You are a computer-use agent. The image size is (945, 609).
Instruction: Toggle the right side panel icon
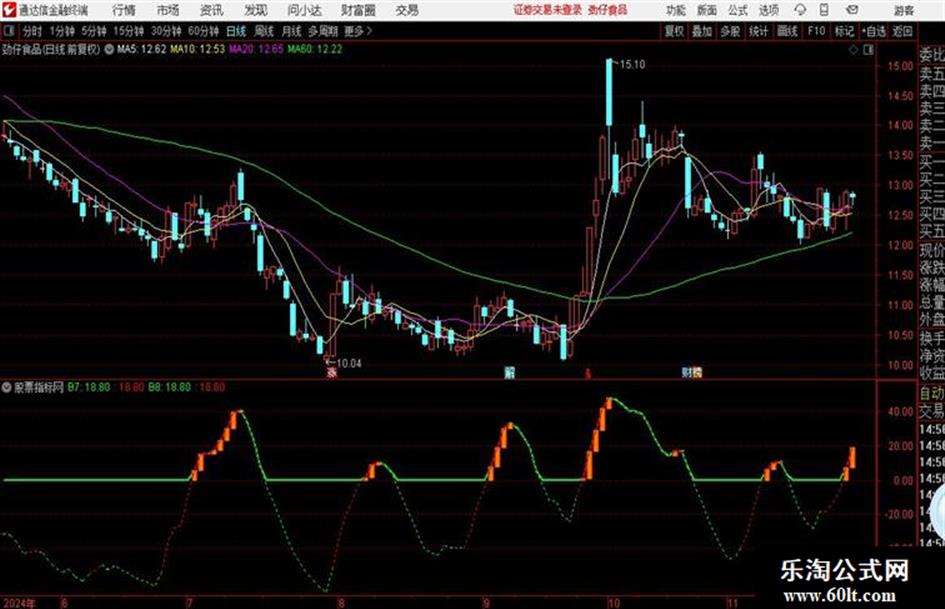click(x=868, y=50)
